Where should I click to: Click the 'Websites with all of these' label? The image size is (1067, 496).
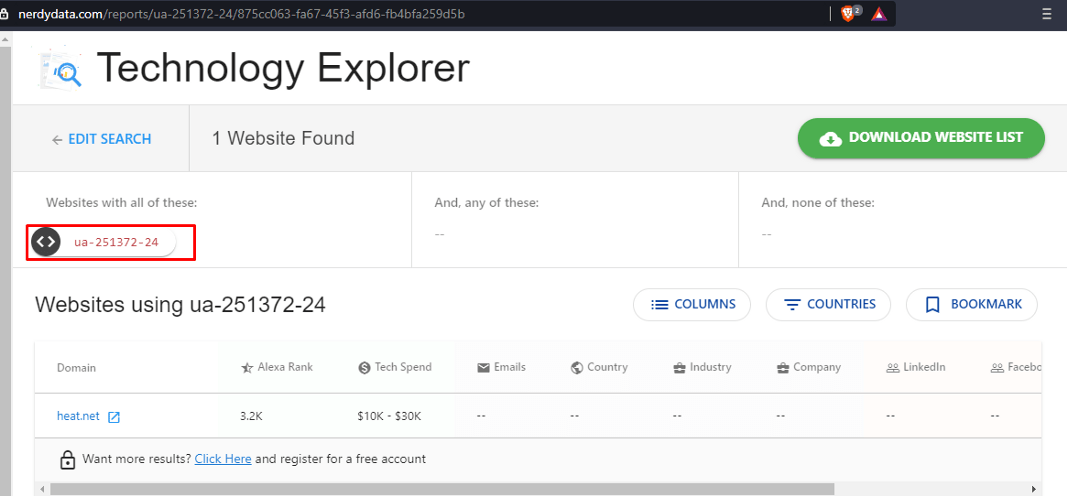[122, 203]
